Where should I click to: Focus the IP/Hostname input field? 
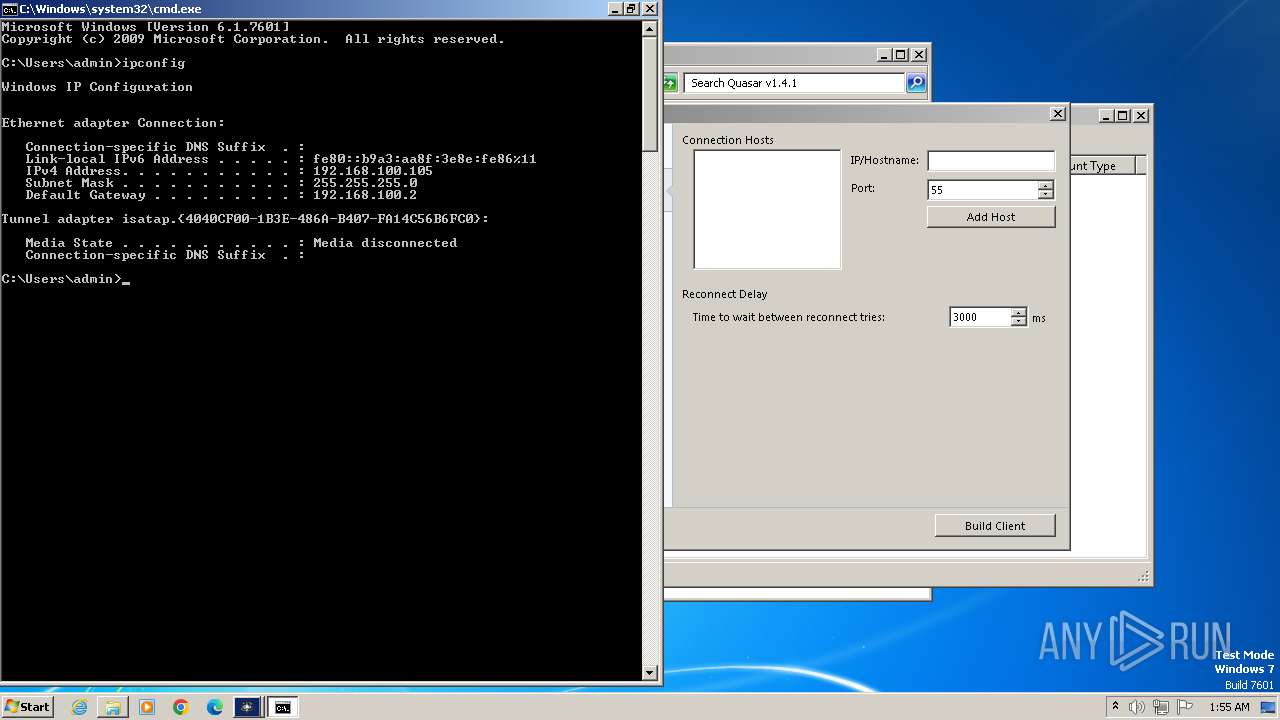(x=991, y=161)
